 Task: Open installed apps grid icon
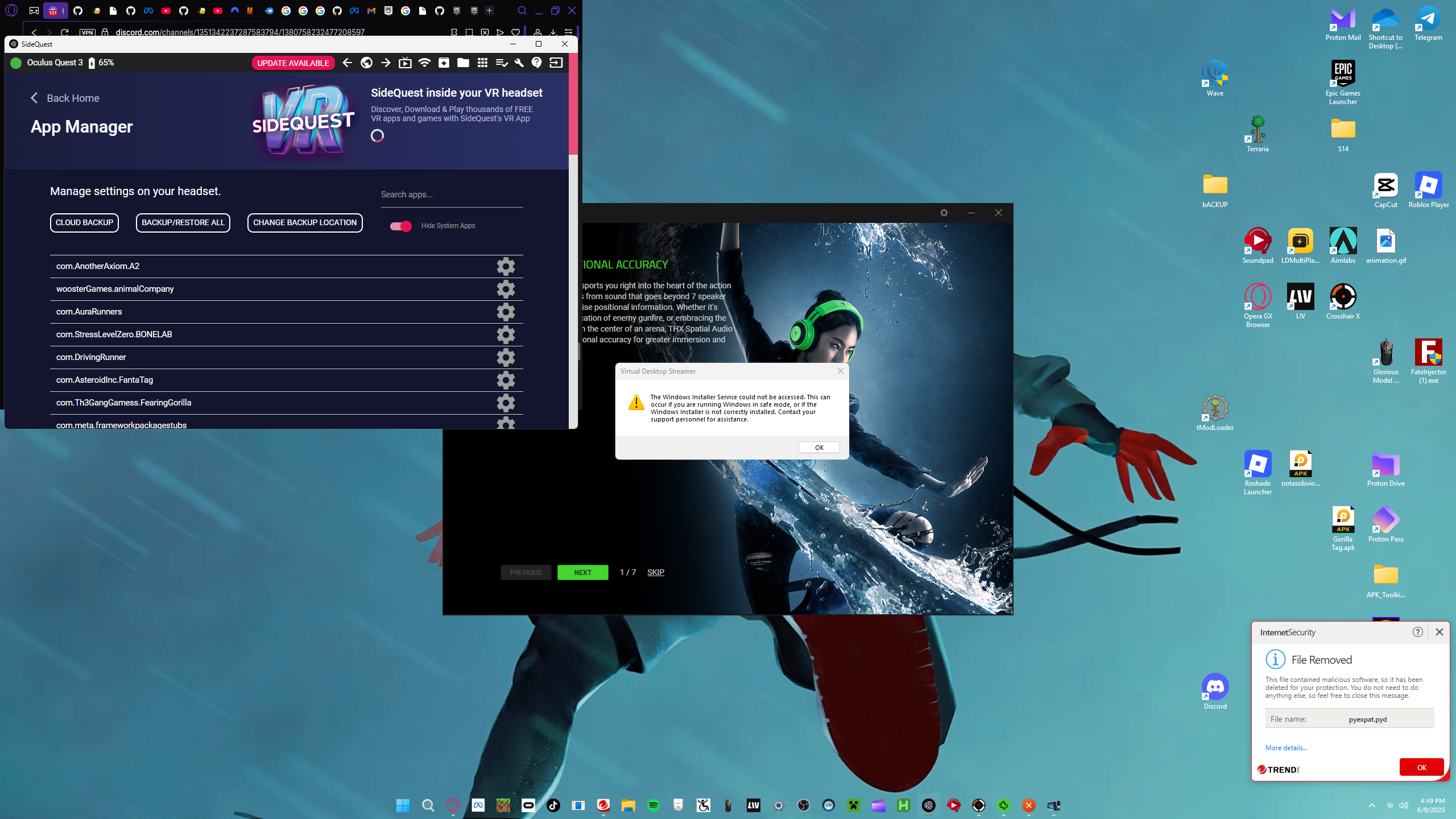[482, 63]
